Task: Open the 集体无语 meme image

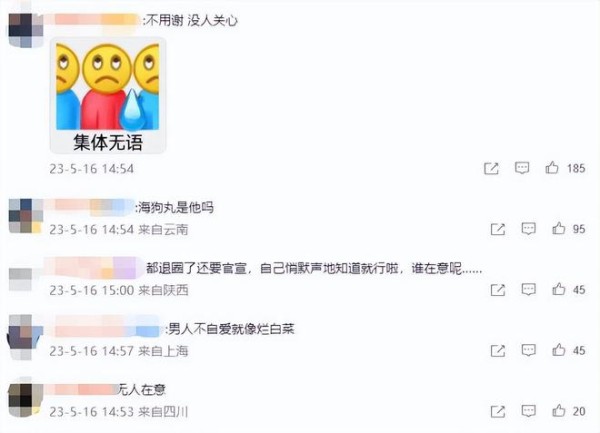Action: (108, 96)
